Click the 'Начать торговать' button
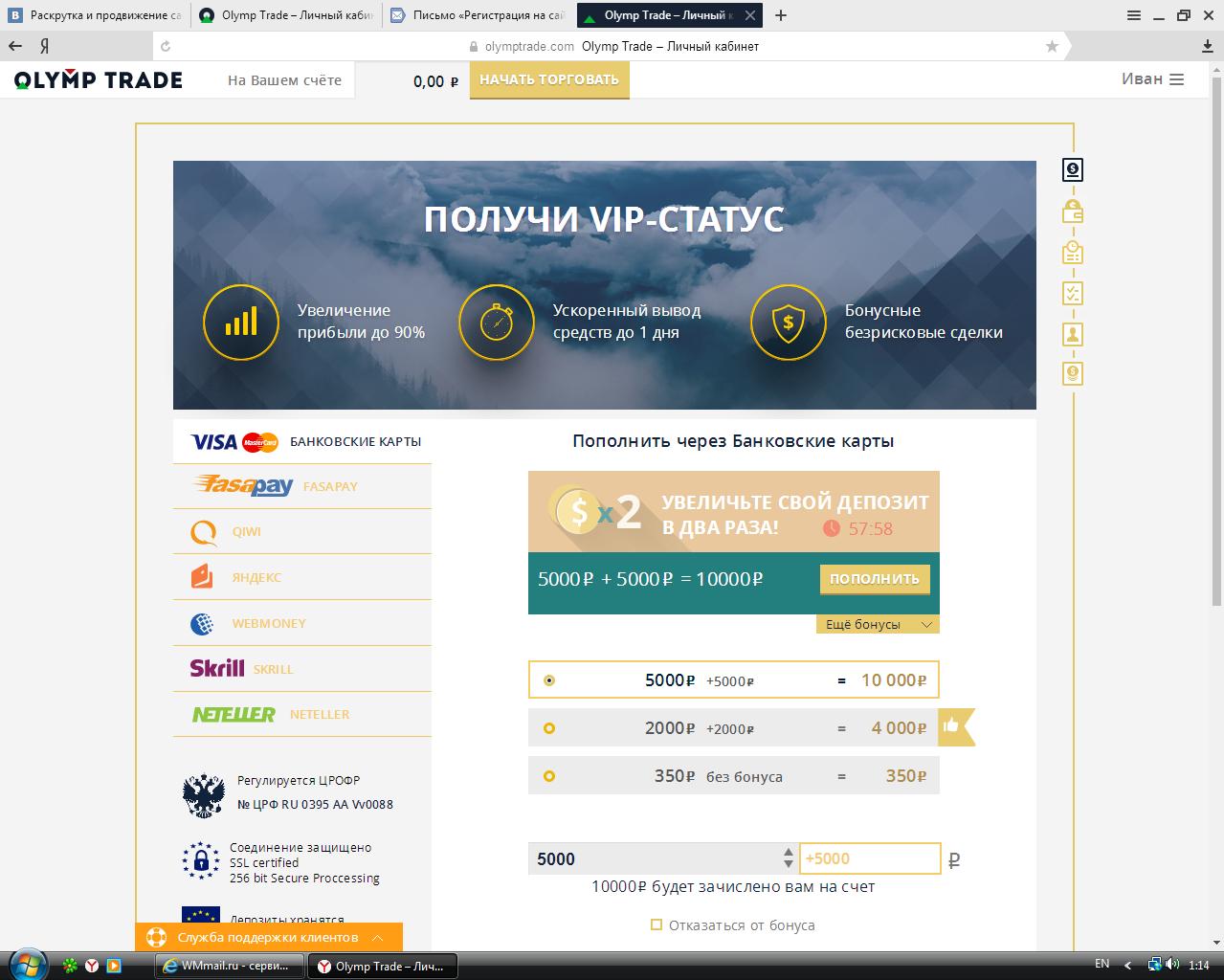 [549, 79]
